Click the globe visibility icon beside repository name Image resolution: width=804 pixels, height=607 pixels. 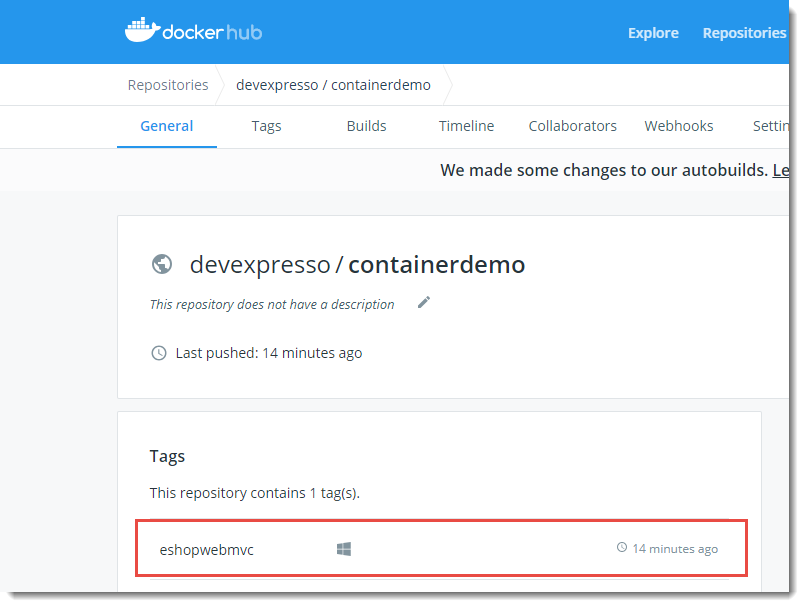click(x=162, y=265)
